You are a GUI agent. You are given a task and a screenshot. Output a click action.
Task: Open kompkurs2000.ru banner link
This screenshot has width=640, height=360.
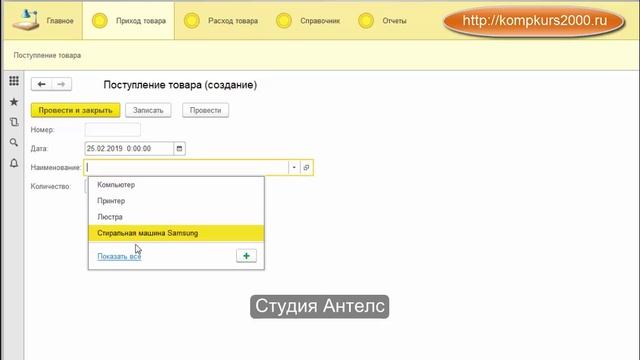[534, 21]
